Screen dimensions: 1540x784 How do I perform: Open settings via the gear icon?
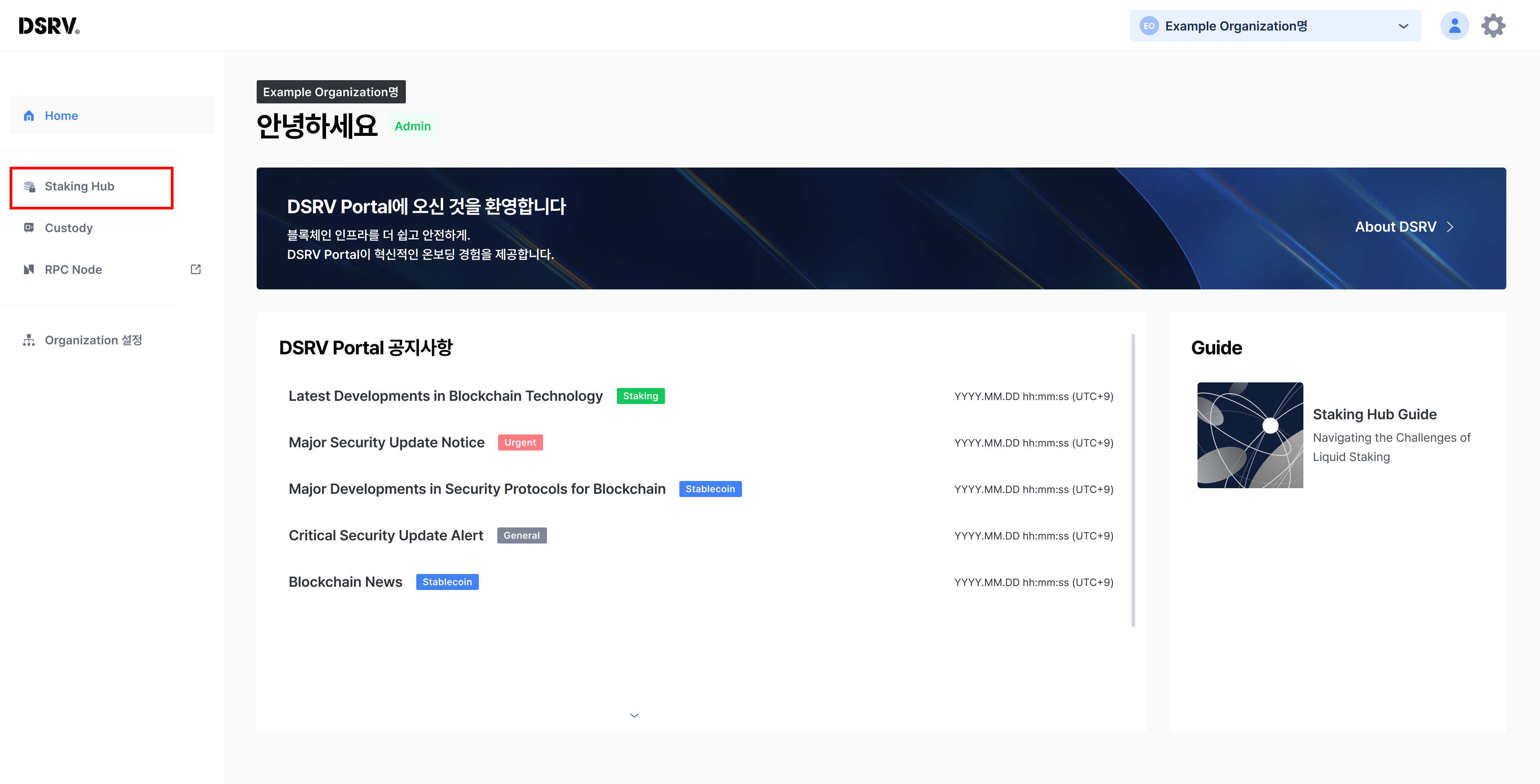click(x=1493, y=26)
